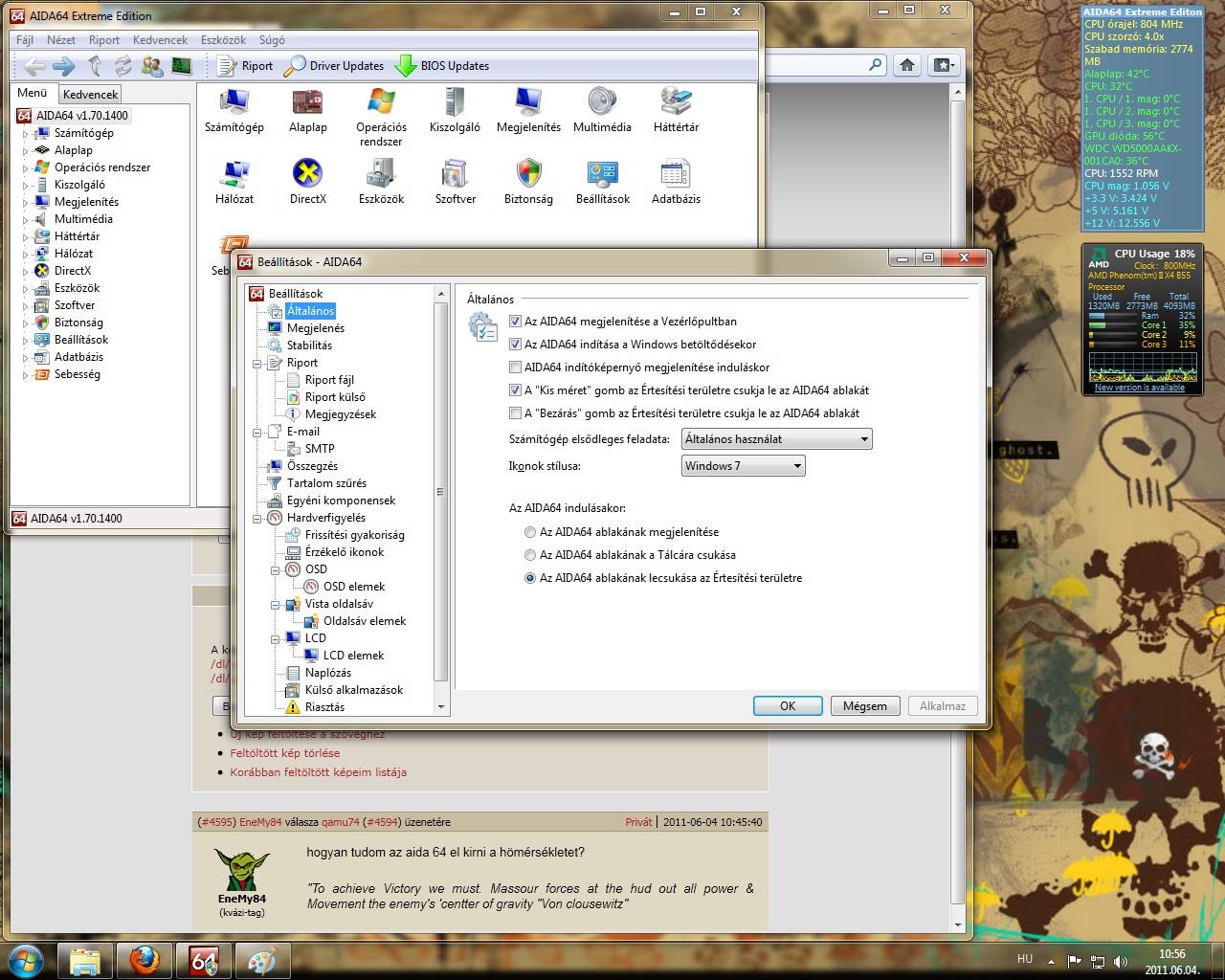Expand Sebesség node in the AIDA64 tree

26,375
